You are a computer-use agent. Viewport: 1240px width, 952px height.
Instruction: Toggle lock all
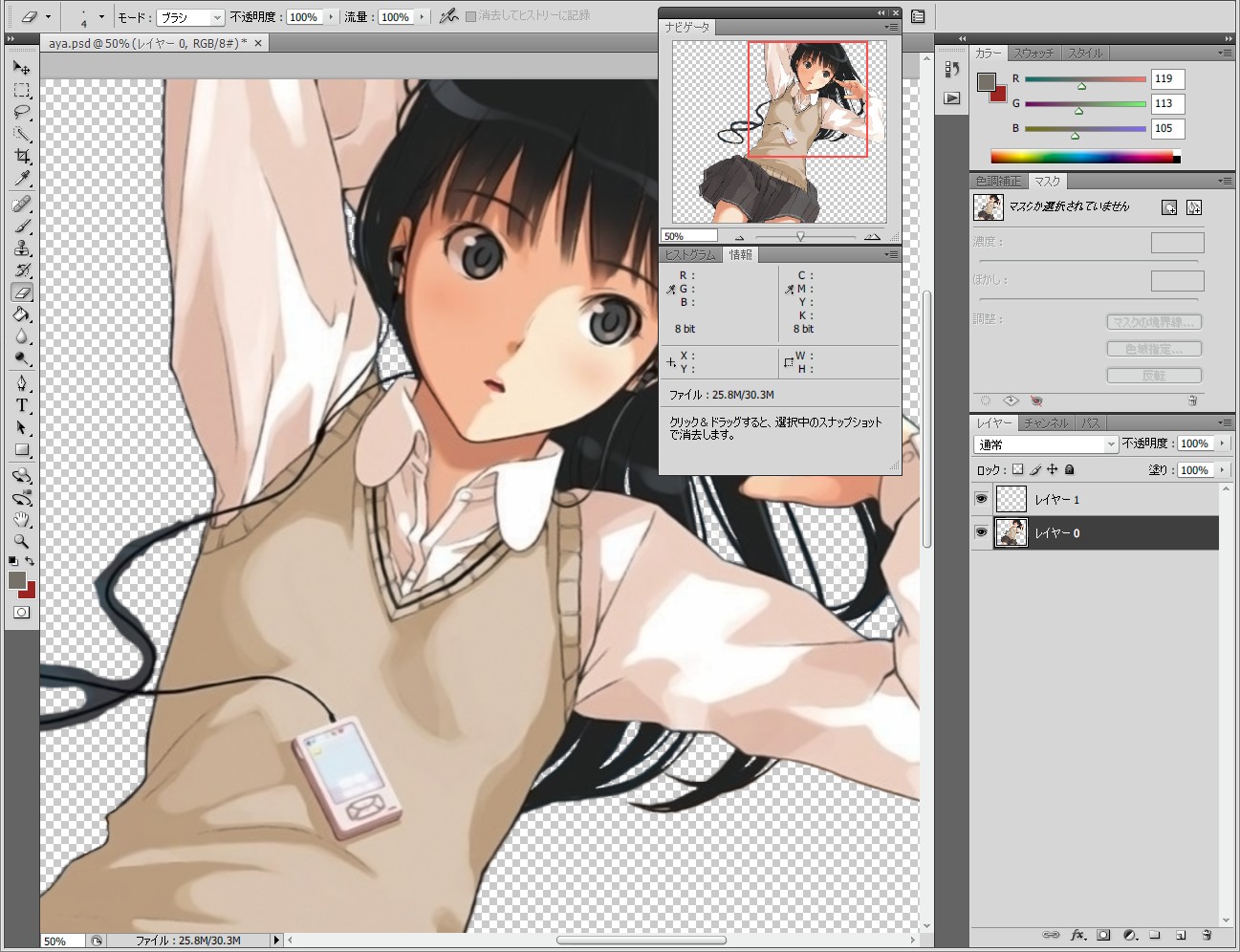point(1069,469)
